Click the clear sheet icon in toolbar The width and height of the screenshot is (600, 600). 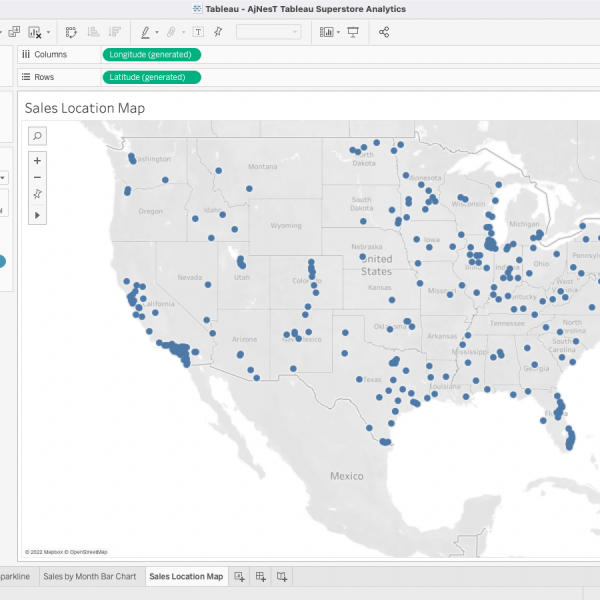[34, 32]
